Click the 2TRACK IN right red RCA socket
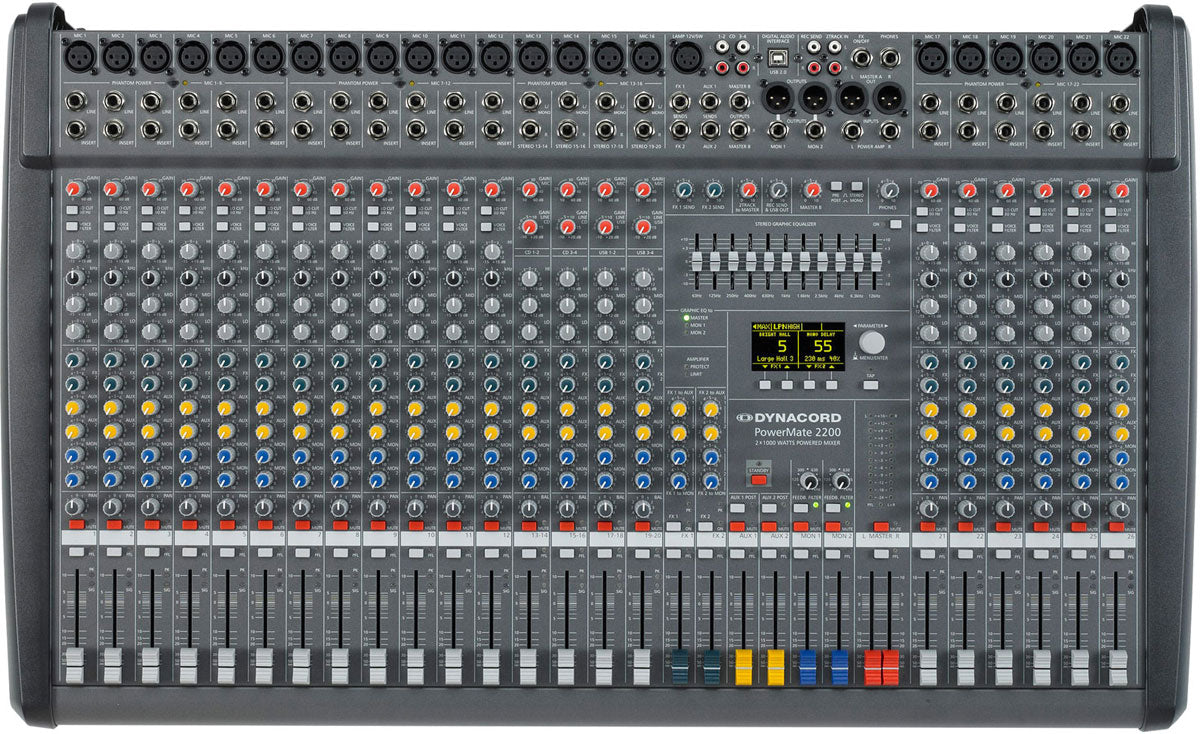Screen dimensions: 1200x734 (x=835, y=67)
